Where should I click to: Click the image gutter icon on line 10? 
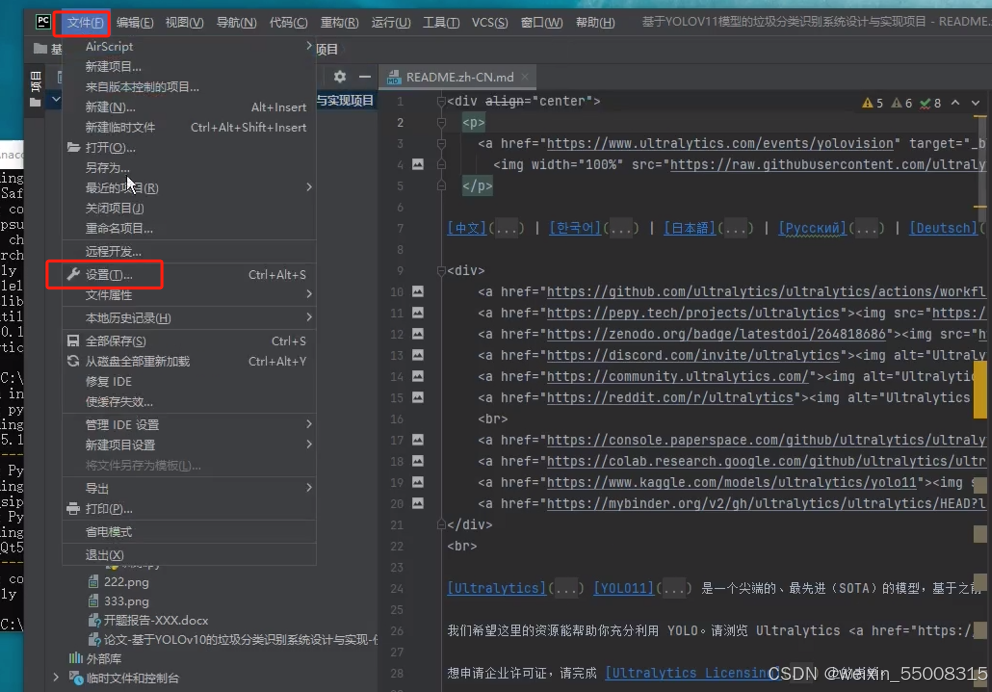(418, 292)
